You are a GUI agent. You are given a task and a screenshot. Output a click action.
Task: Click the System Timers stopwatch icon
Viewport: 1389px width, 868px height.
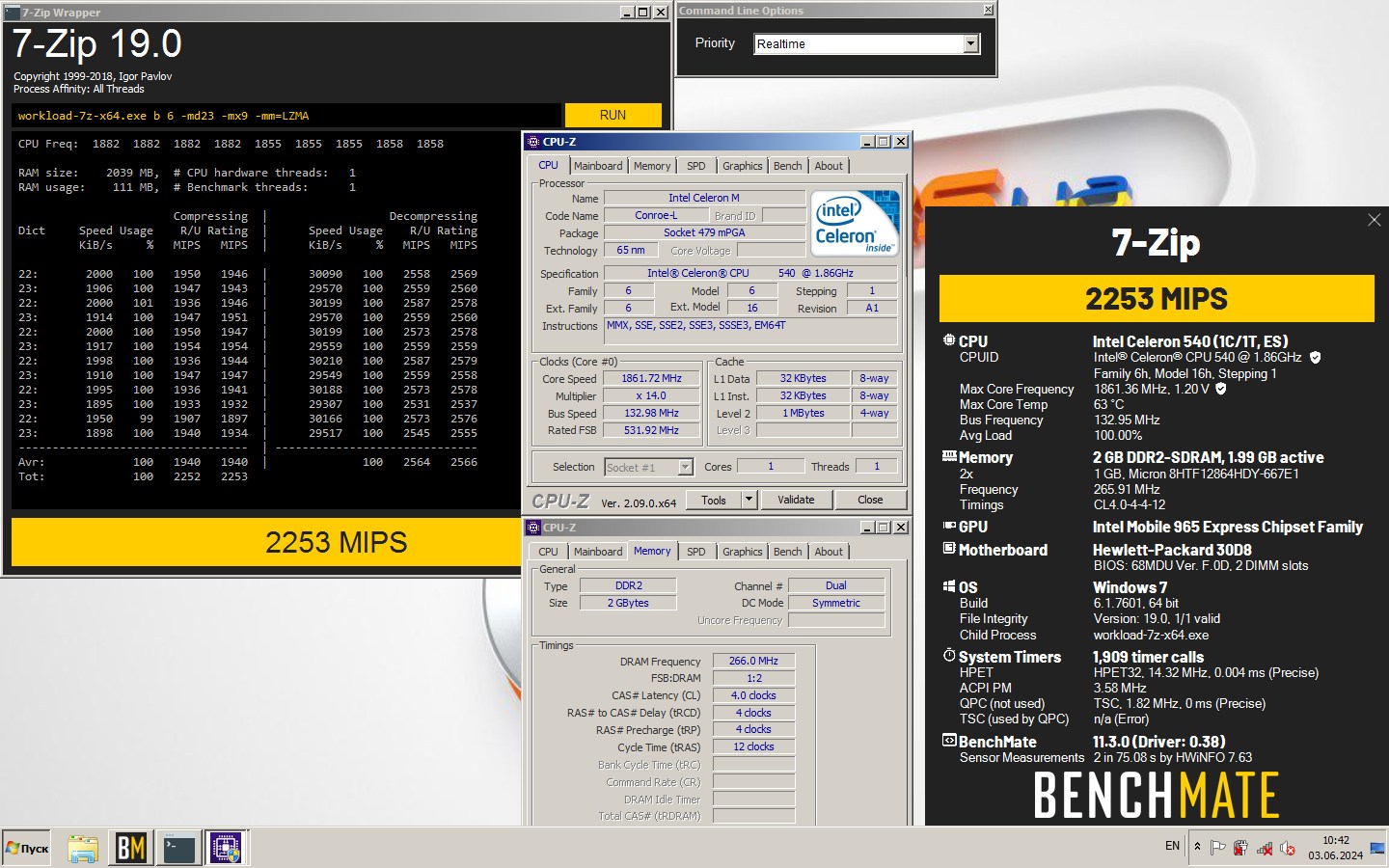949,656
